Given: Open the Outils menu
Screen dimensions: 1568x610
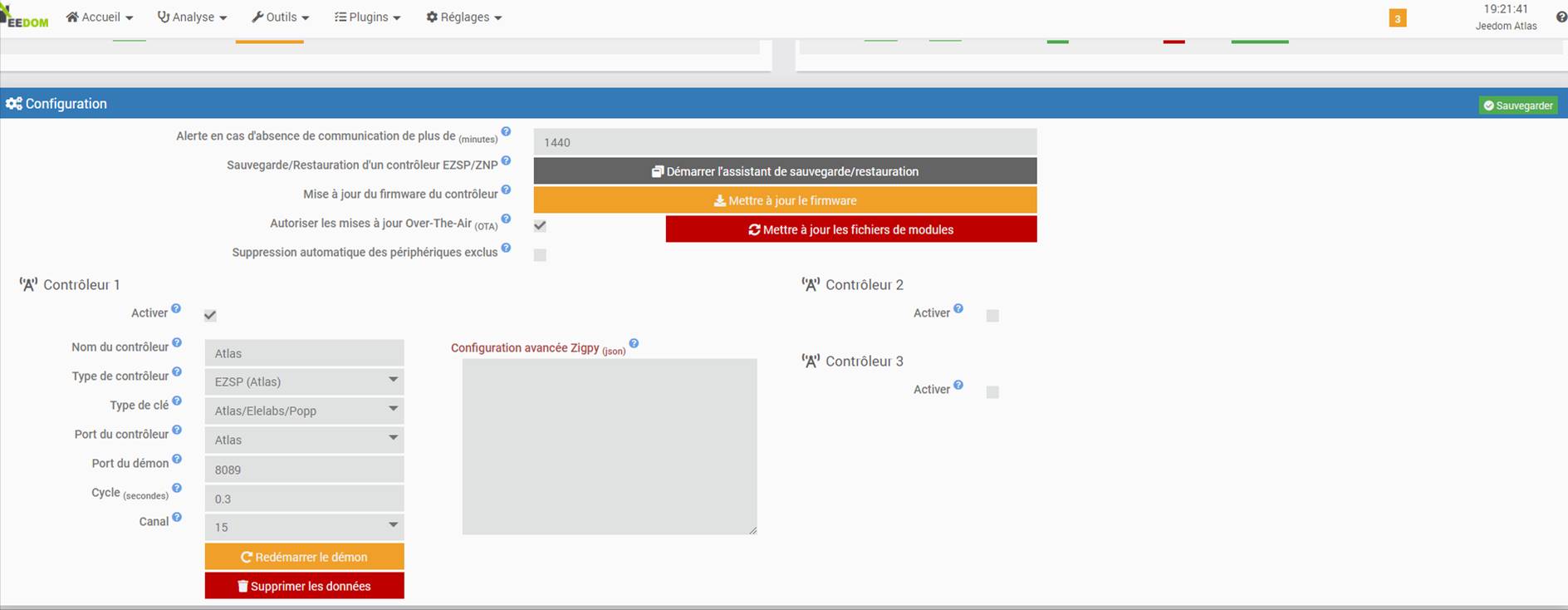Looking at the screenshot, I should [x=280, y=17].
